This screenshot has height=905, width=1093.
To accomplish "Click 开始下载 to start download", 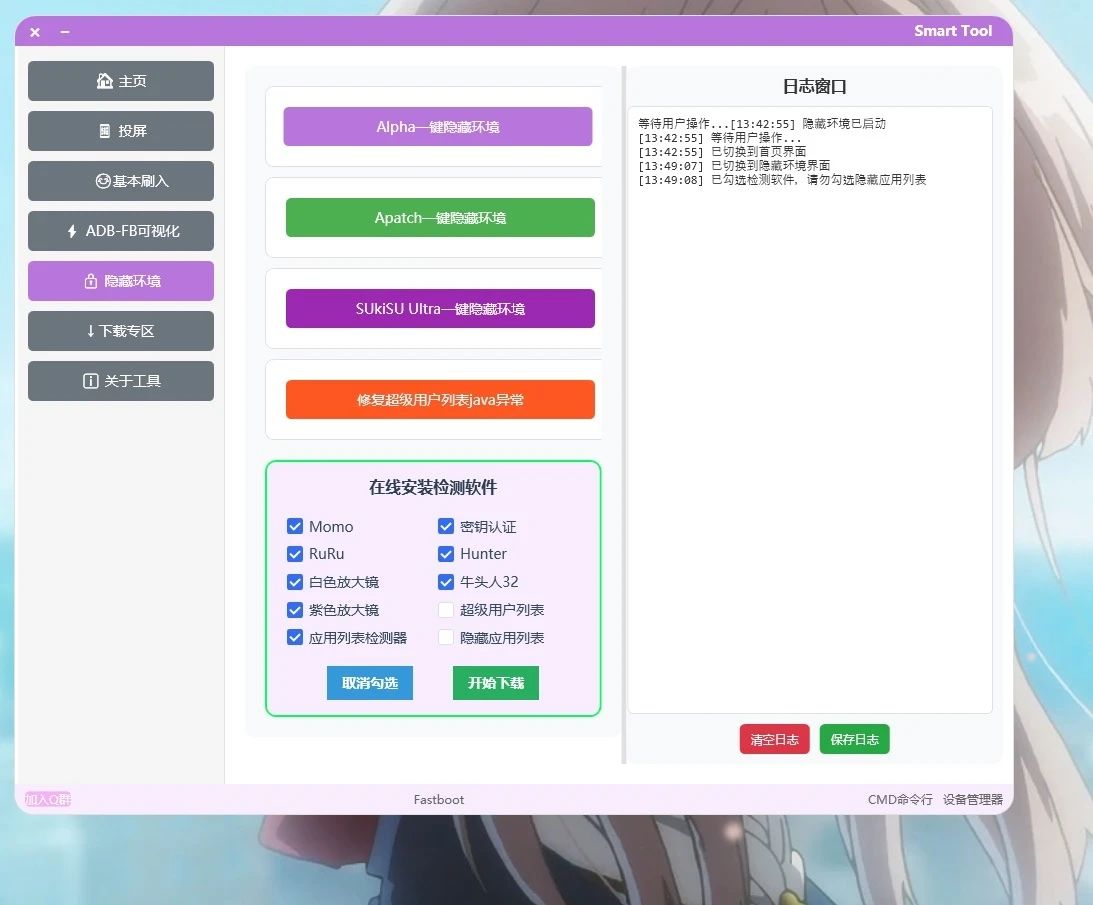I will (496, 683).
